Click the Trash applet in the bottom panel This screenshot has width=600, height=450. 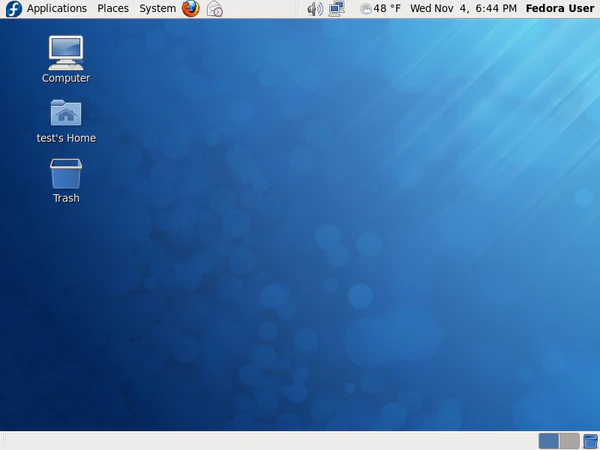coord(590,441)
